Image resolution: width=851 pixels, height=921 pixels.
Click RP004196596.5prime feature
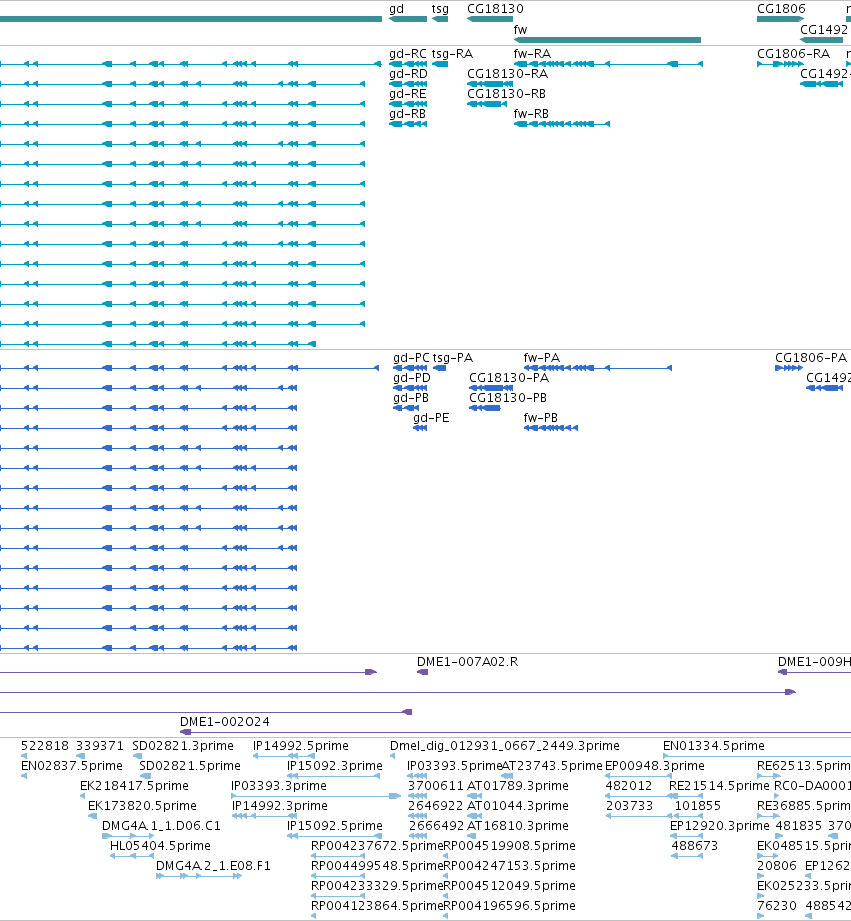[x=510, y=906]
